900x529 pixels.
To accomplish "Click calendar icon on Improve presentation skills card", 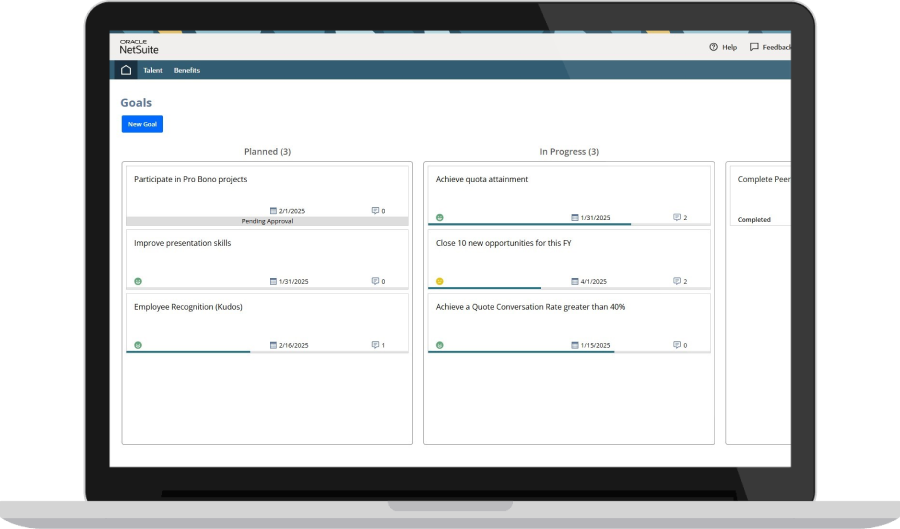I will click(273, 281).
